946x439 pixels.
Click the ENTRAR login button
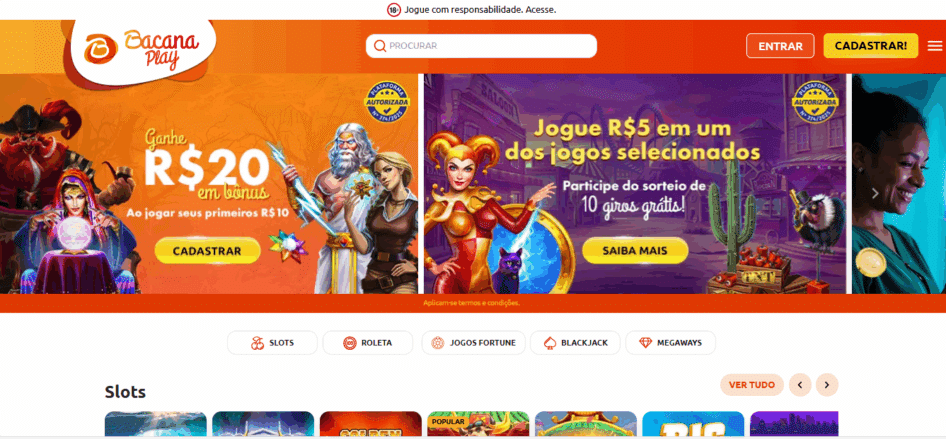(780, 46)
